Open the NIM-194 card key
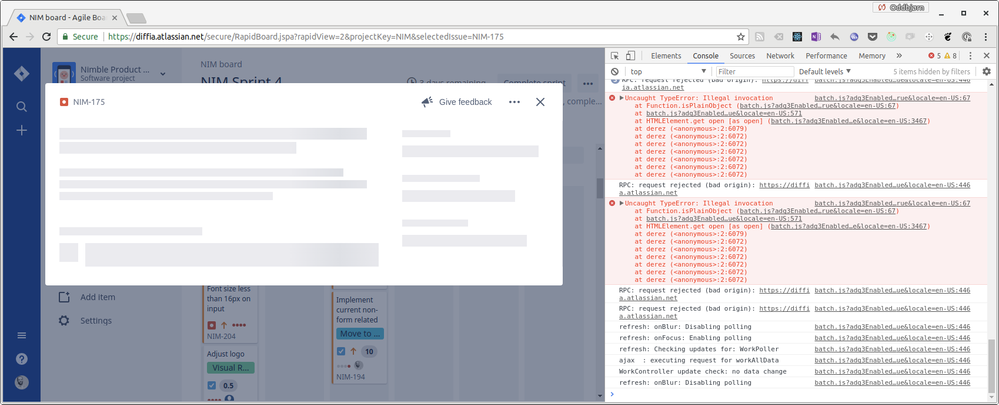Viewport: 999px width, 405px height. point(351,377)
